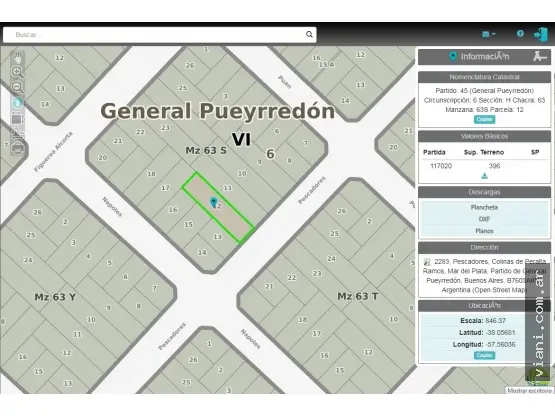This screenshot has width=555, height=416.
Task: Focus the Buscar search field
Action: tap(160, 35)
